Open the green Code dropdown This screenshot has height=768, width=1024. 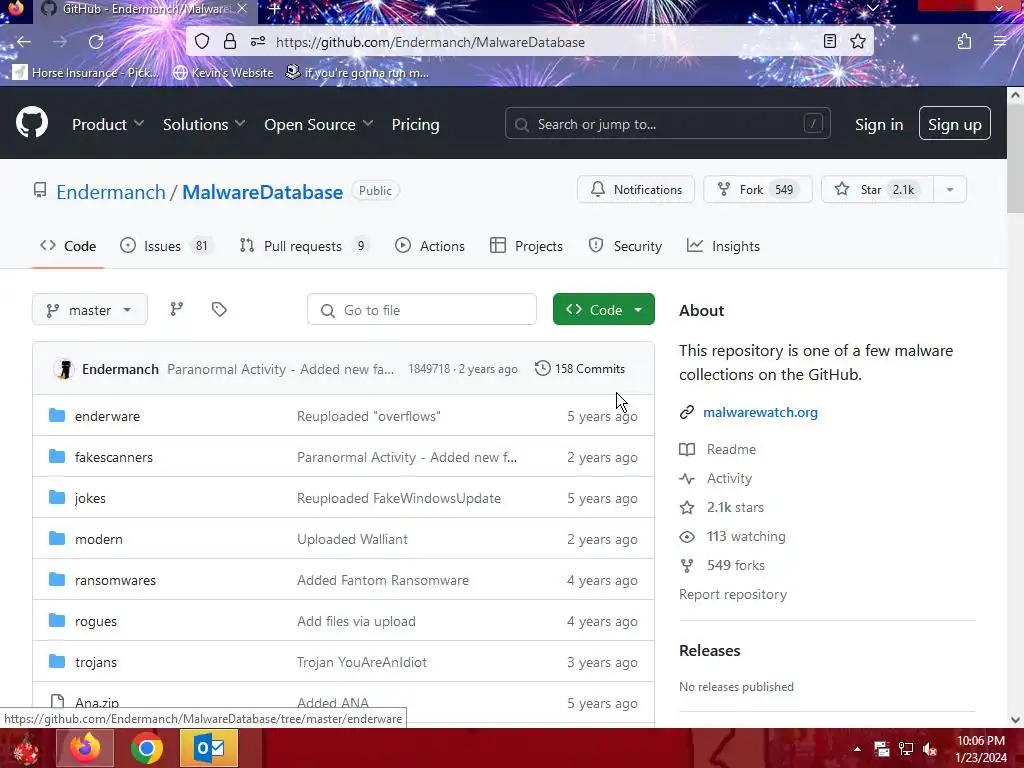[603, 310]
